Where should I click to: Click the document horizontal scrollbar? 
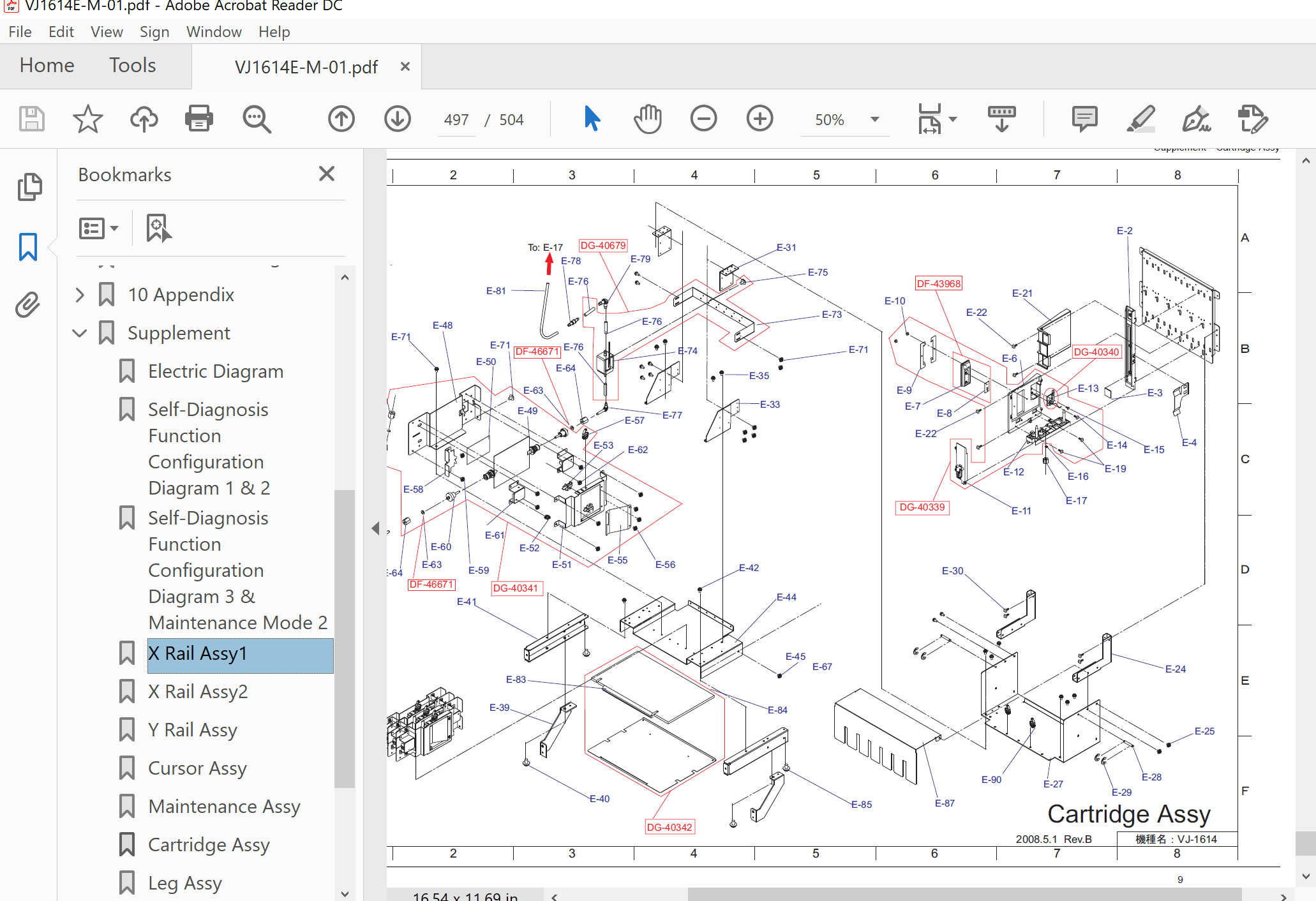964,895
